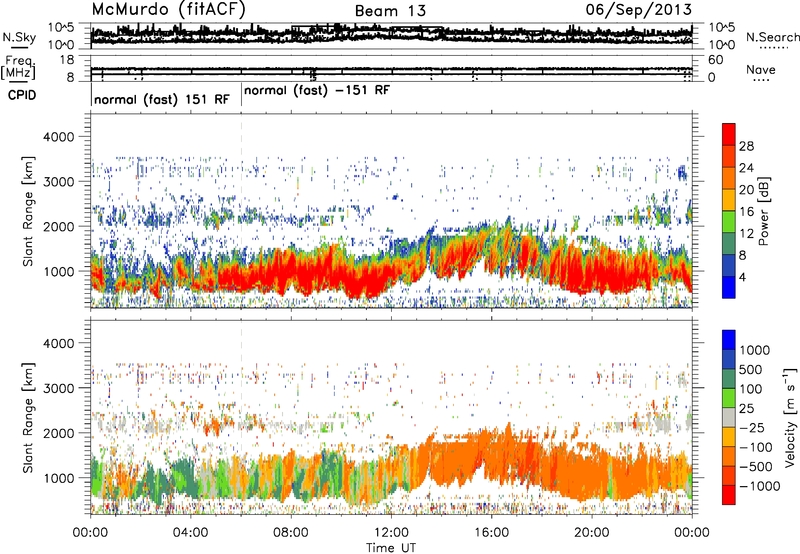Click the left 10^5 noise axis value
Image resolution: width=800 pixels, height=554 pixels.
pos(61,27)
